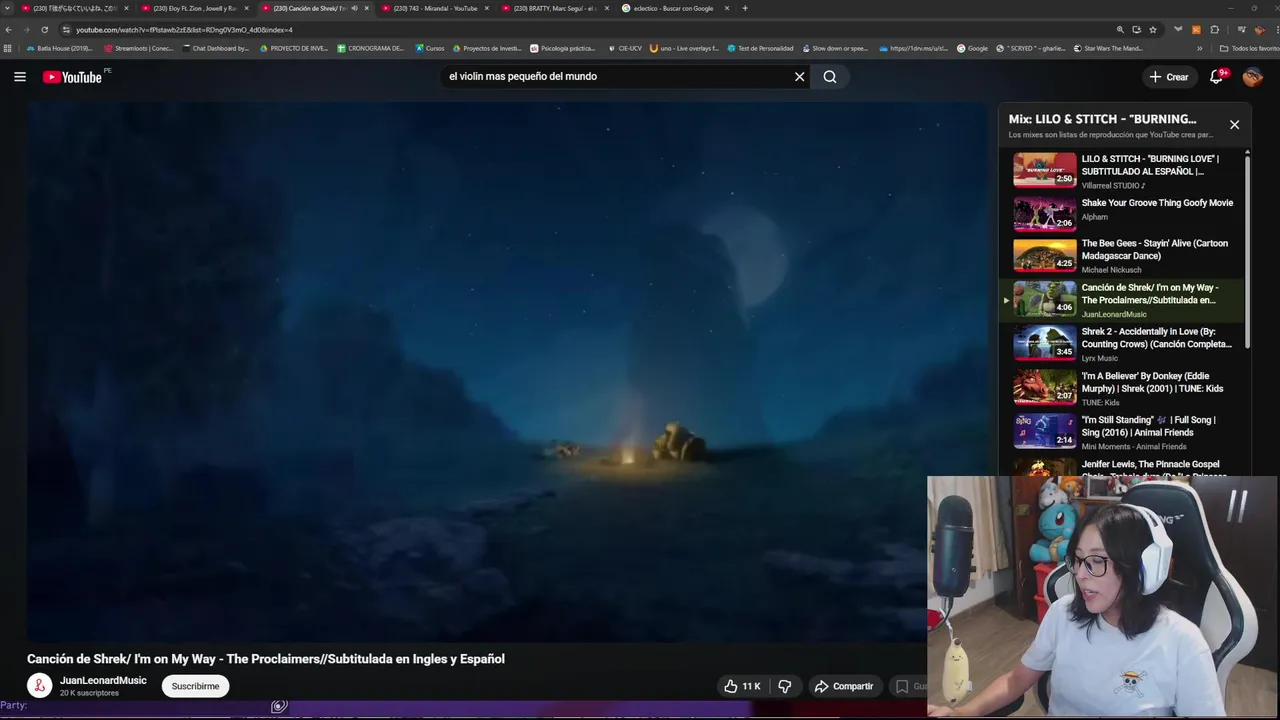
Task: Open JuanLeonardMusic channel avatar
Action: click(39, 686)
